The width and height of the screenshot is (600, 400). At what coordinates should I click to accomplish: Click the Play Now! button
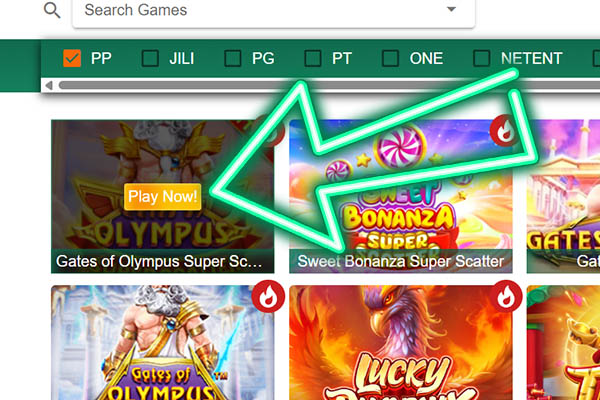click(163, 196)
